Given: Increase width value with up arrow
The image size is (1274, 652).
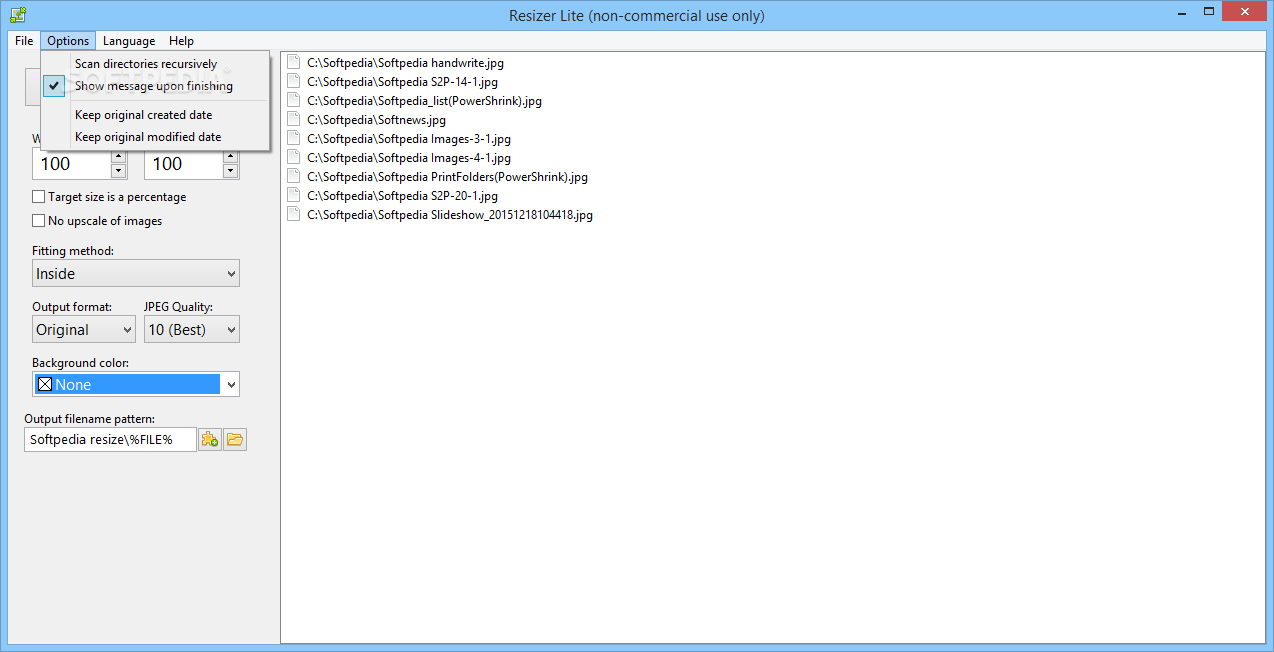Looking at the screenshot, I should point(118,156).
